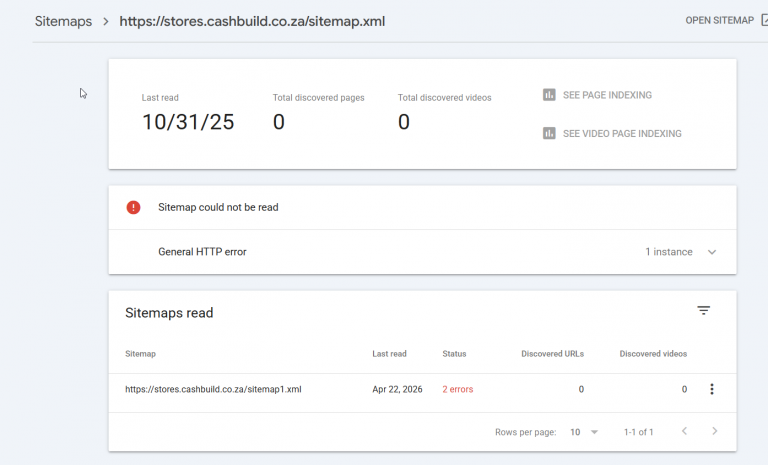Click the chart icon next to SEE VIDEO PAGE INDEXING
The image size is (768, 465).
(x=549, y=133)
